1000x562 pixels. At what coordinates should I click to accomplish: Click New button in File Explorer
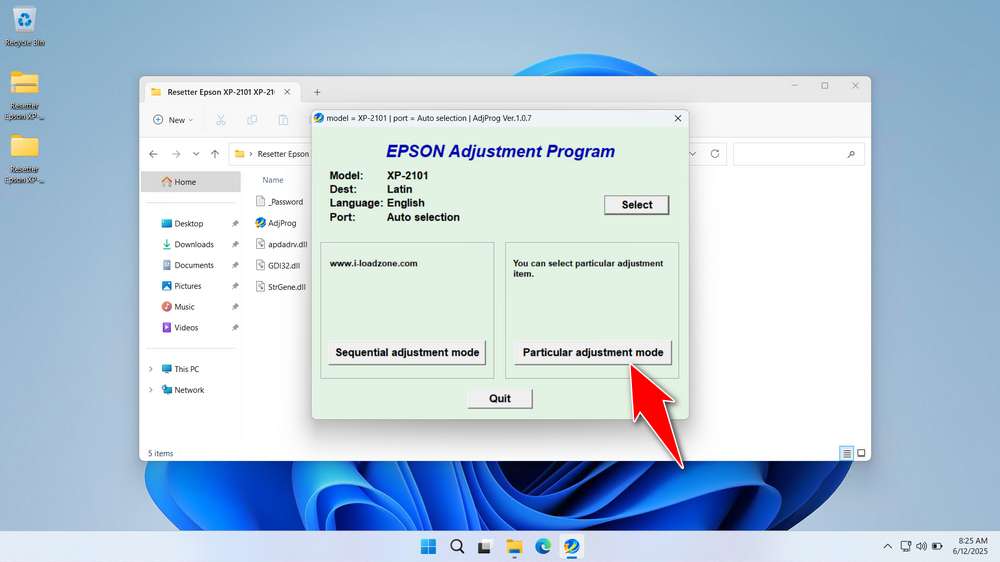pos(173,120)
